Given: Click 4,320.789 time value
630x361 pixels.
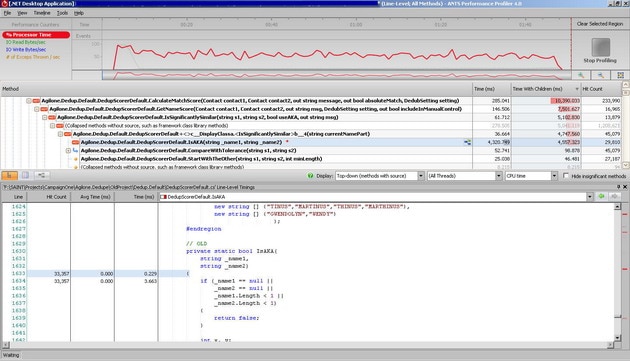Looking at the screenshot, I should (x=499, y=142).
